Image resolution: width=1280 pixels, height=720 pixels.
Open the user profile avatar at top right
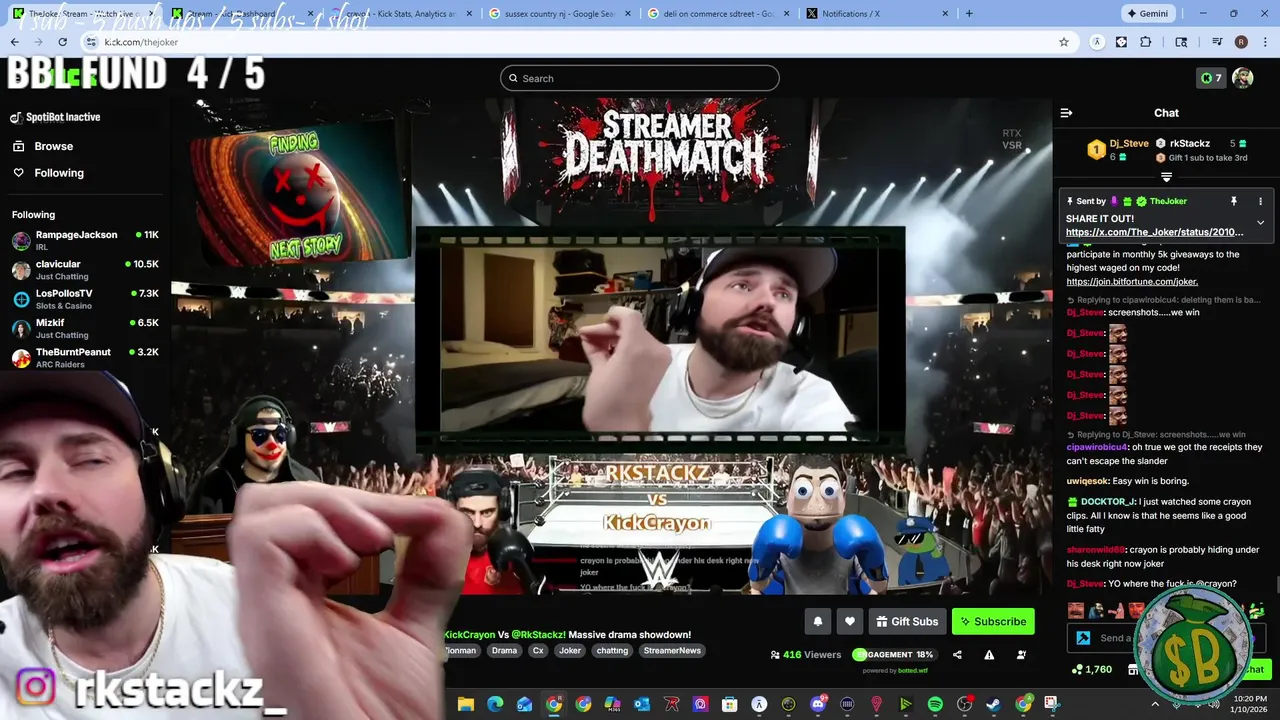1242,78
